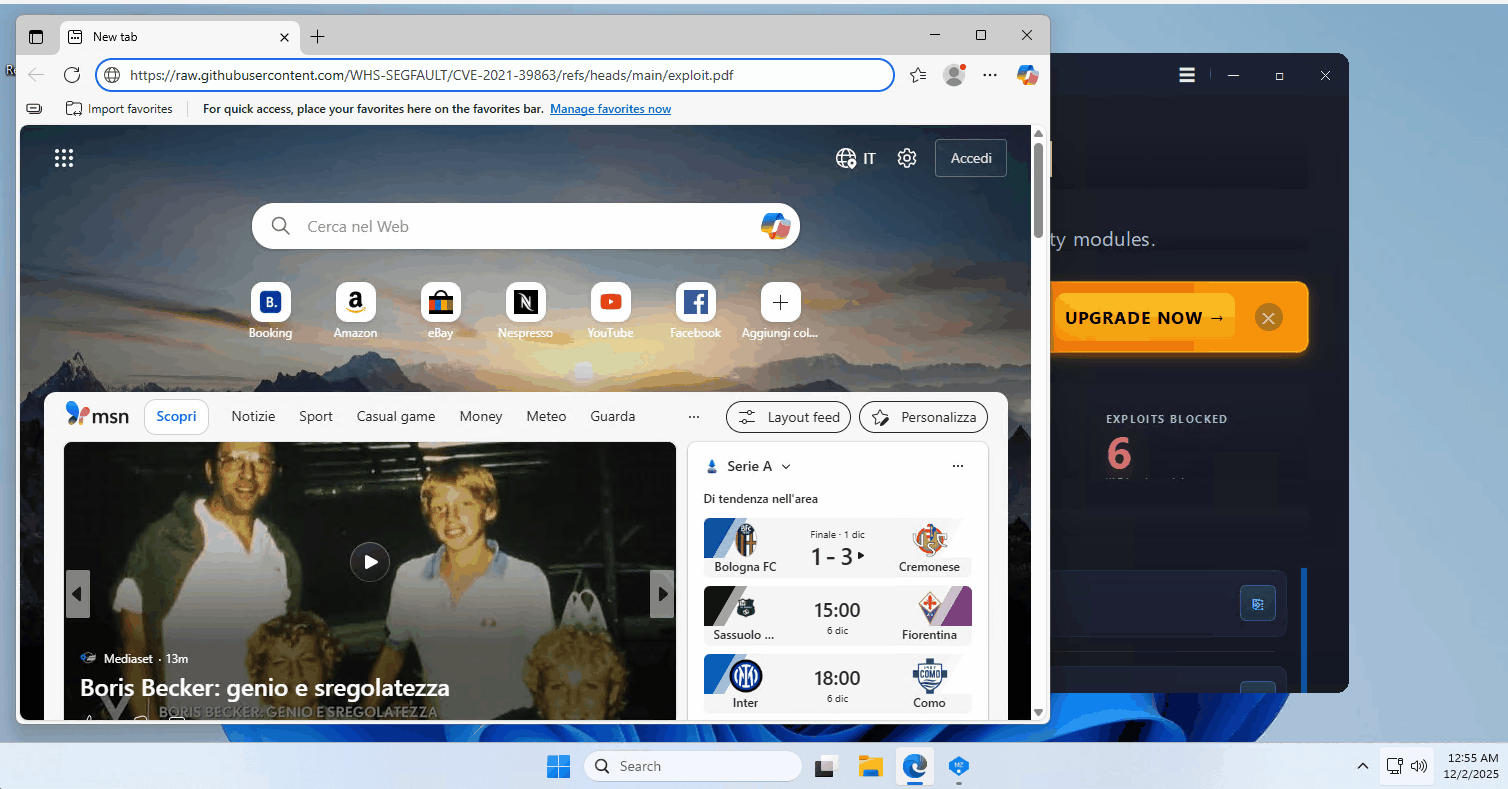The height and width of the screenshot is (789, 1508).
Task: Open File Explorer from the taskbar
Action: coord(871,767)
